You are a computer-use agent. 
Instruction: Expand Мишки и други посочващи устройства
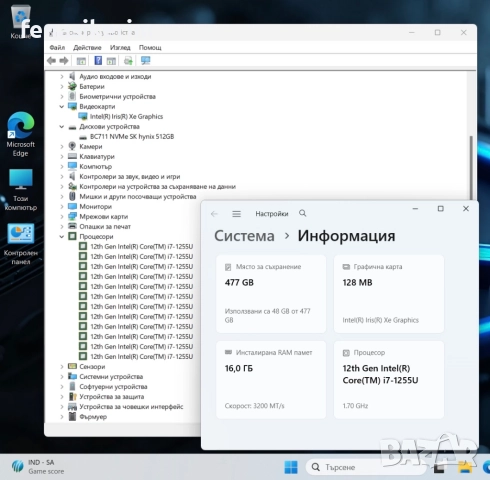[x=62, y=196]
